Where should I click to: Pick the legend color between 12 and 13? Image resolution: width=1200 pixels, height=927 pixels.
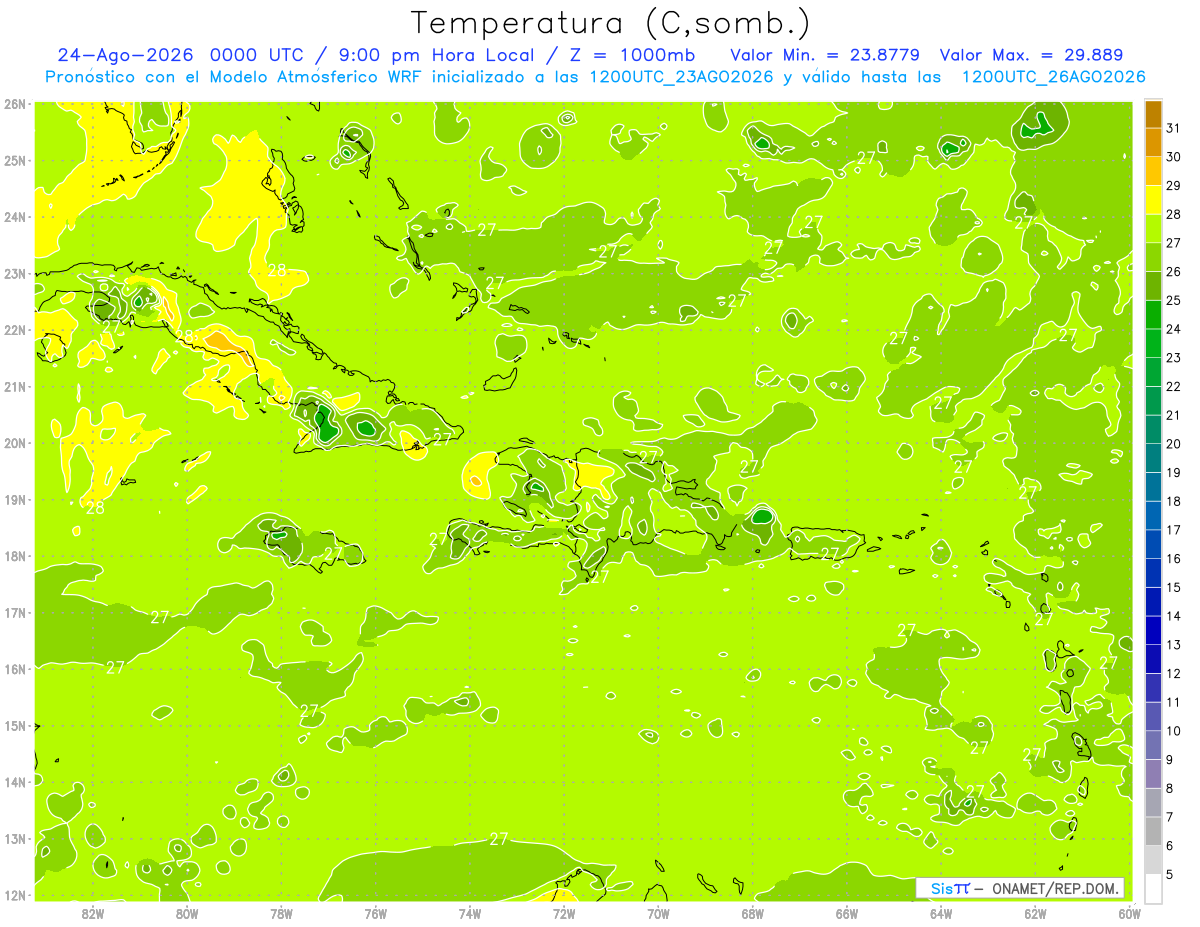(x=1153, y=659)
